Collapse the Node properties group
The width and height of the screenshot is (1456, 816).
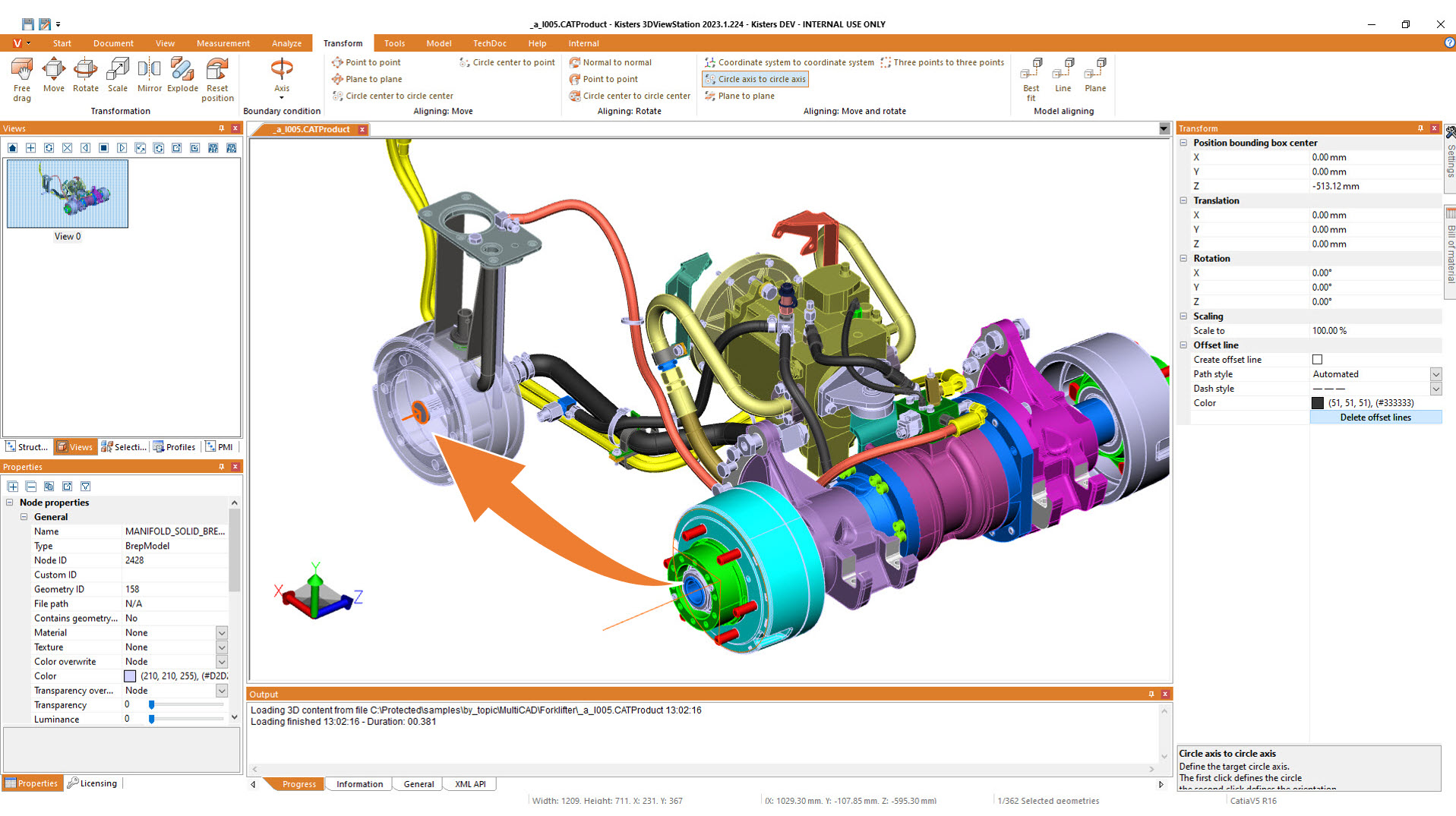(10, 503)
